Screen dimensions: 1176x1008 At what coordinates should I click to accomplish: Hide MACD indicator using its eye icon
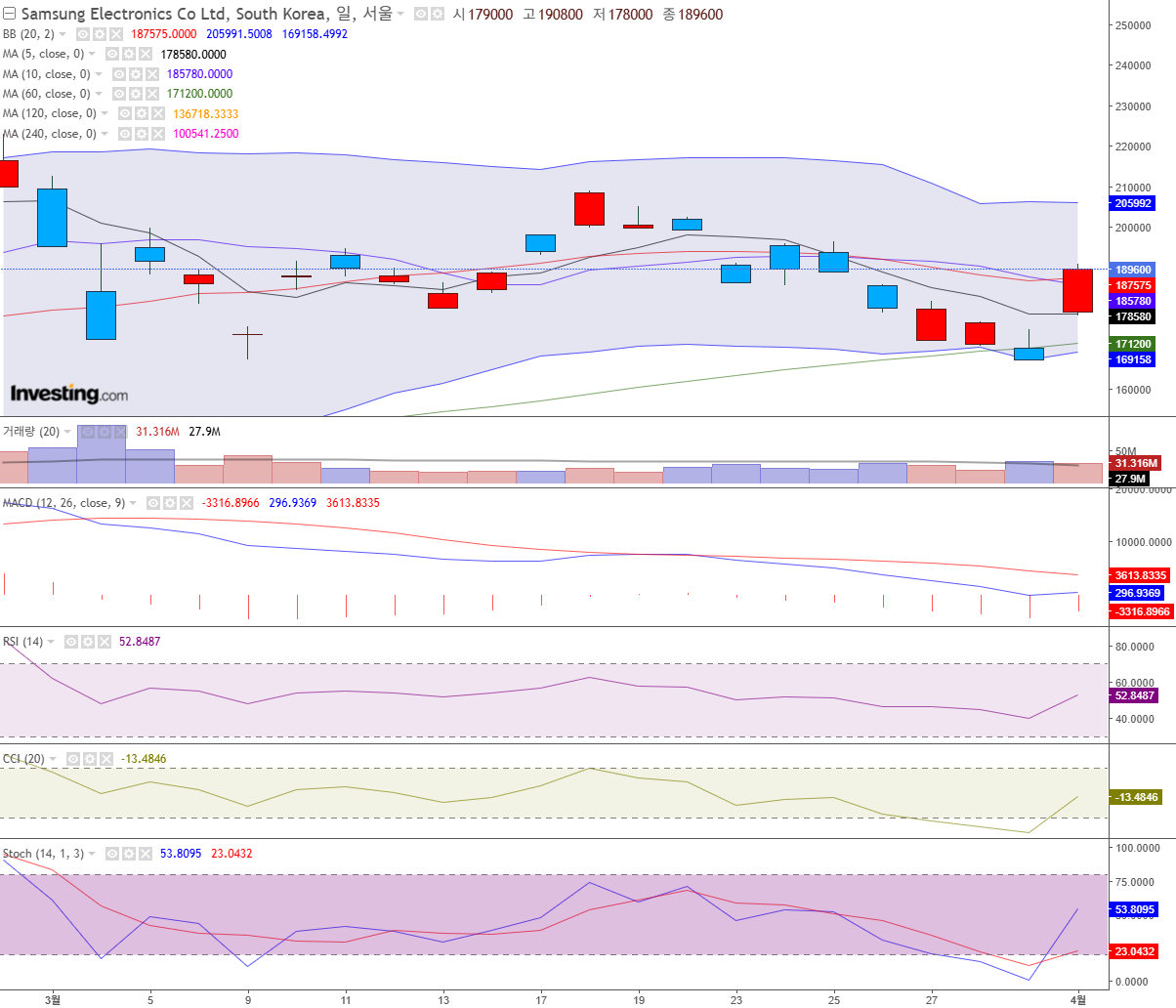[x=152, y=503]
